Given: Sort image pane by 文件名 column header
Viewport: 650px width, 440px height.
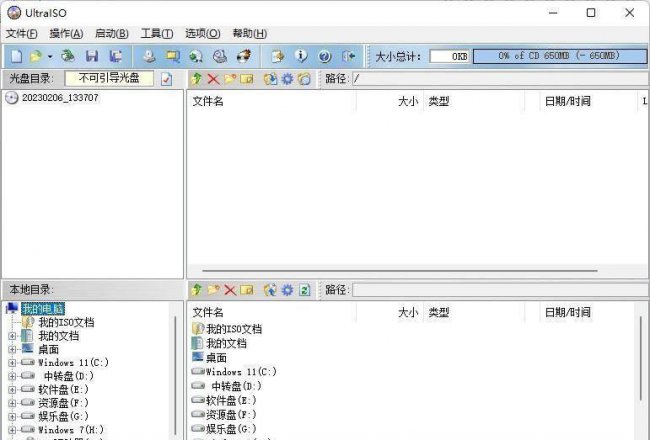Looking at the screenshot, I should pos(272,101).
